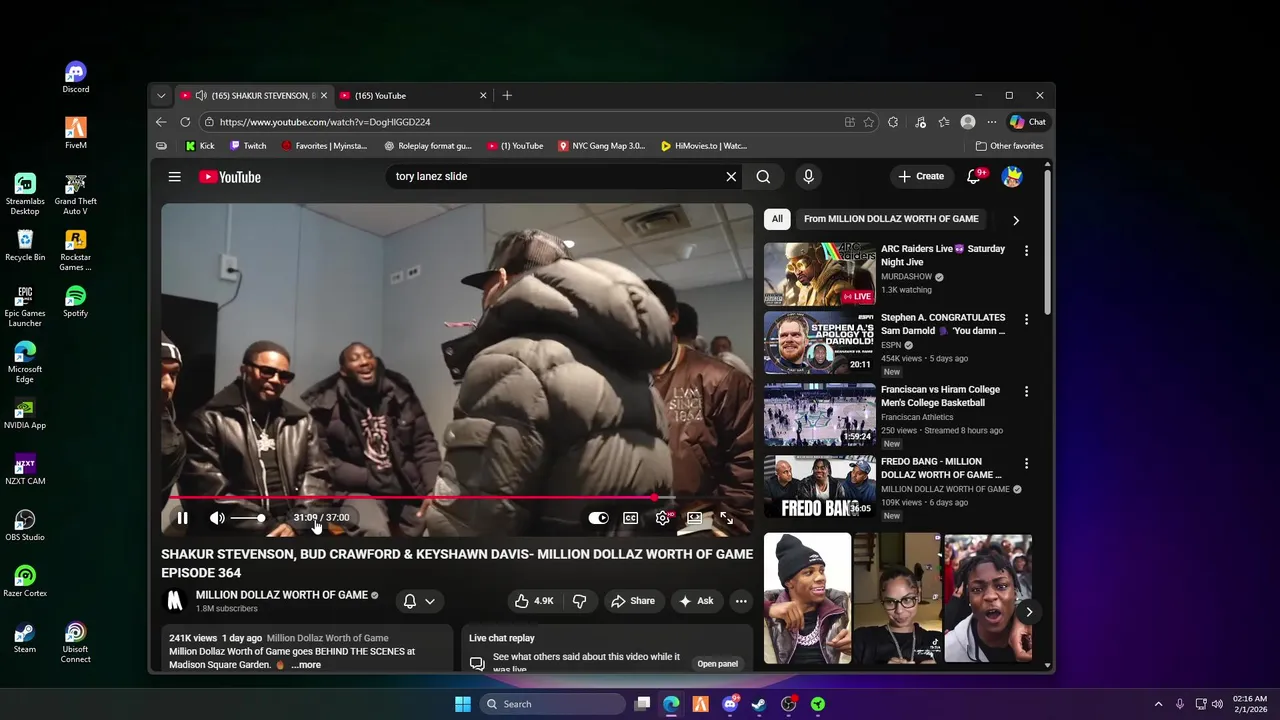The height and width of the screenshot is (720, 1280).
Task: Add this page to favorites star
Action: pyautogui.click(x=868, y=122)
